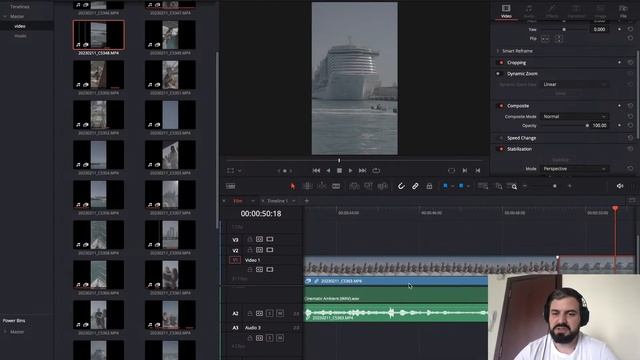The image size is (640, 360).
Task: Collapse the Master bin in sidebar
Action: click(x=5, y=17)
